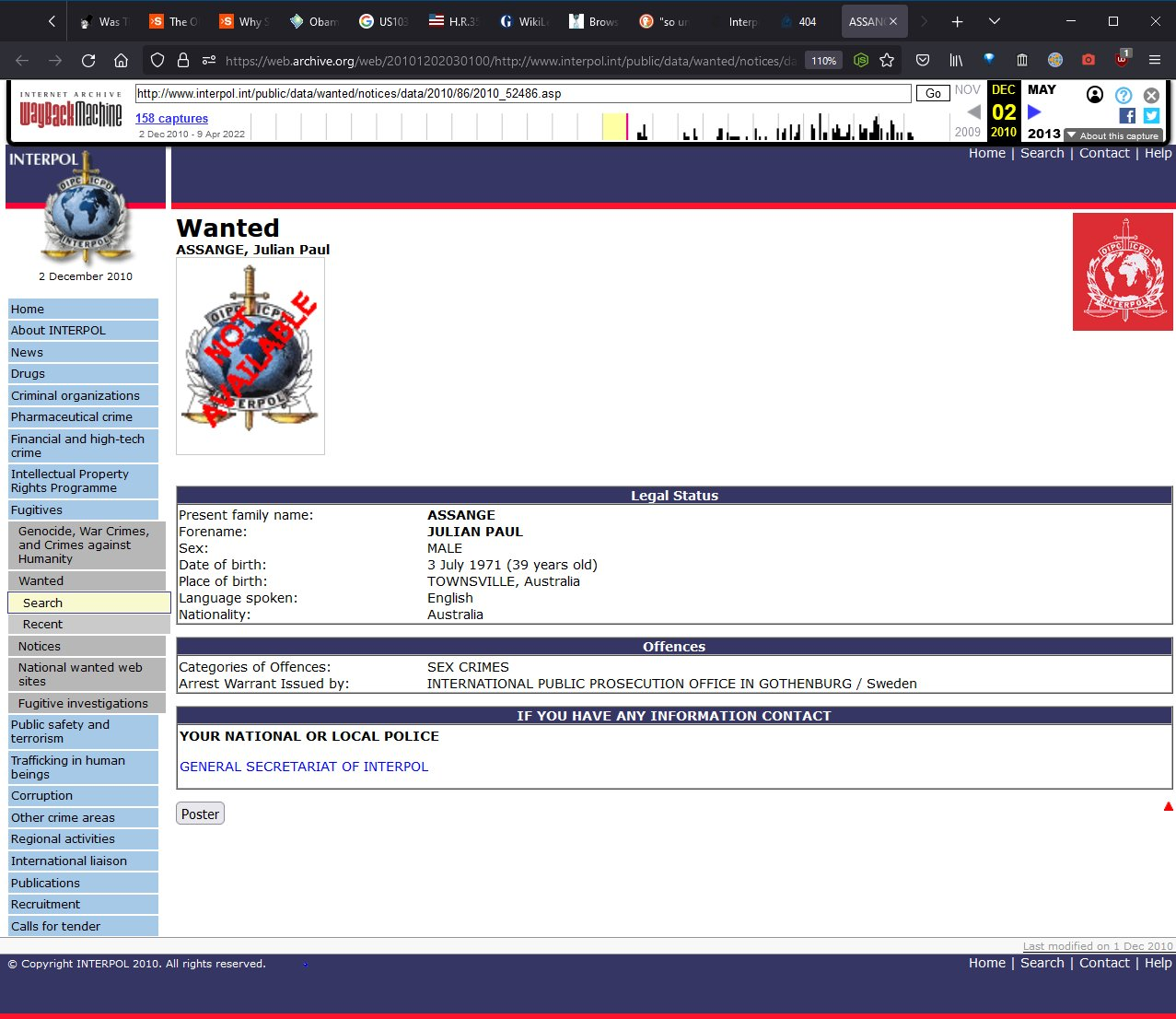Click the red camera extension icon
The image size is (1176, 1019).
1089,60
